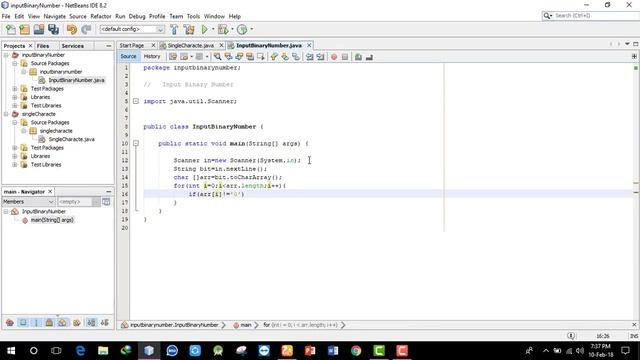640x360 pixels.
Task: Toggle Sort by Source in Navigator
Action: coord(105,323)
